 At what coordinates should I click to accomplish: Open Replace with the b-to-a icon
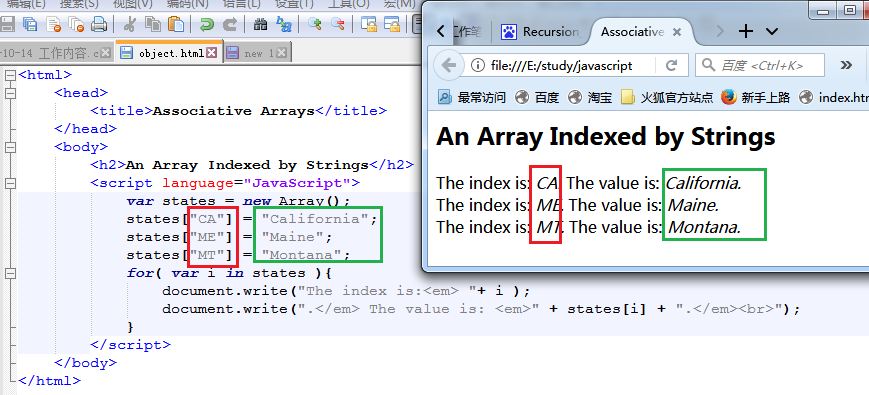pos(284,24)
